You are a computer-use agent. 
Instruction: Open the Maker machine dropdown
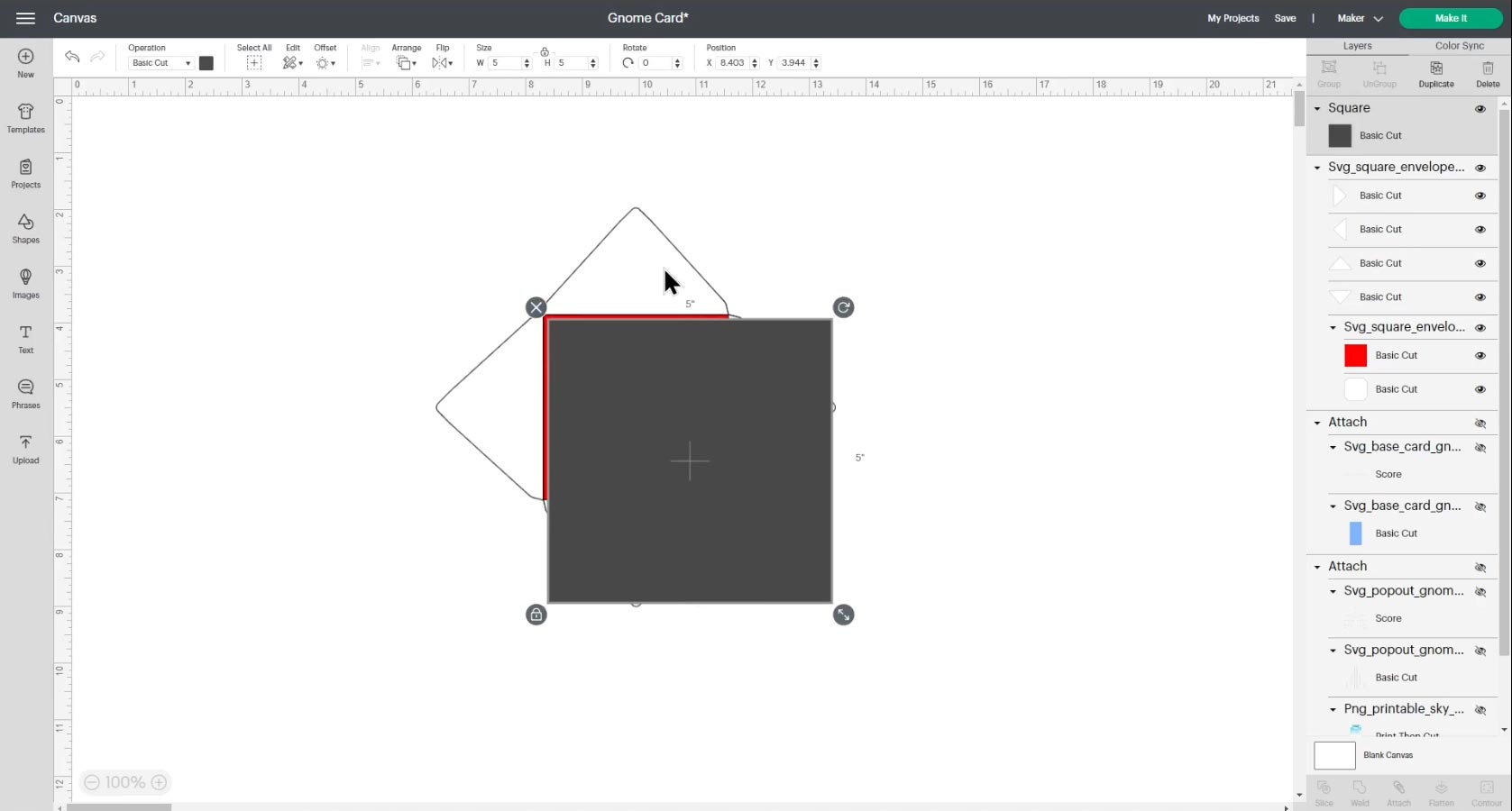[x=1359, y=18]
